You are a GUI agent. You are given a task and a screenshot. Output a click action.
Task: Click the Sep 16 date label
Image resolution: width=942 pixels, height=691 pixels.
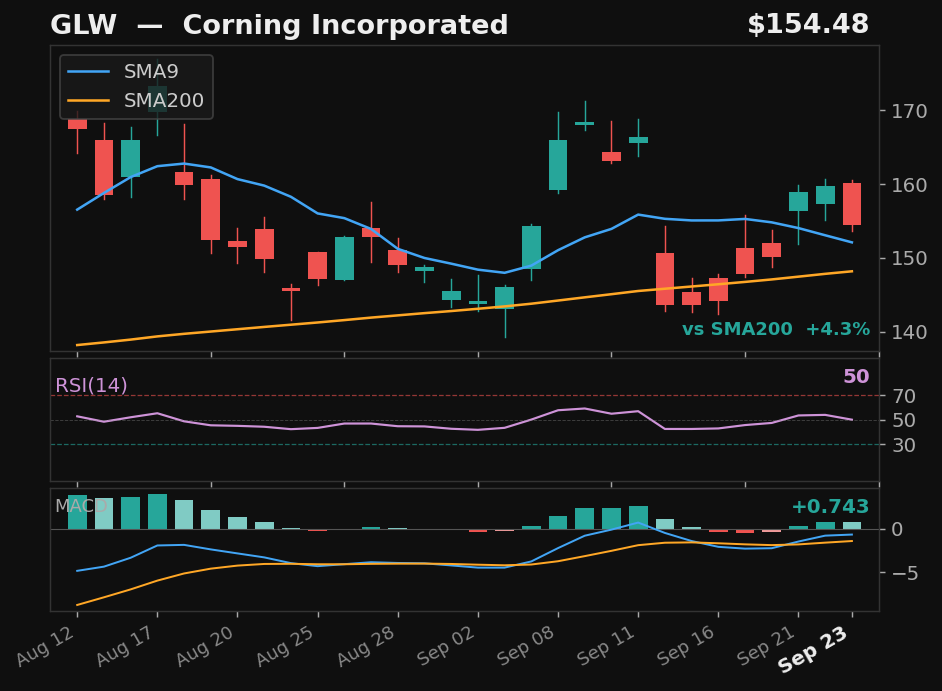(x=687, y=645)
